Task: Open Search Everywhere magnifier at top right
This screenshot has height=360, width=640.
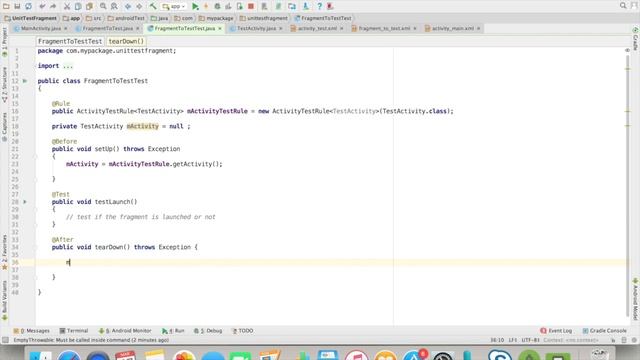Action: [x=623, y=6]
